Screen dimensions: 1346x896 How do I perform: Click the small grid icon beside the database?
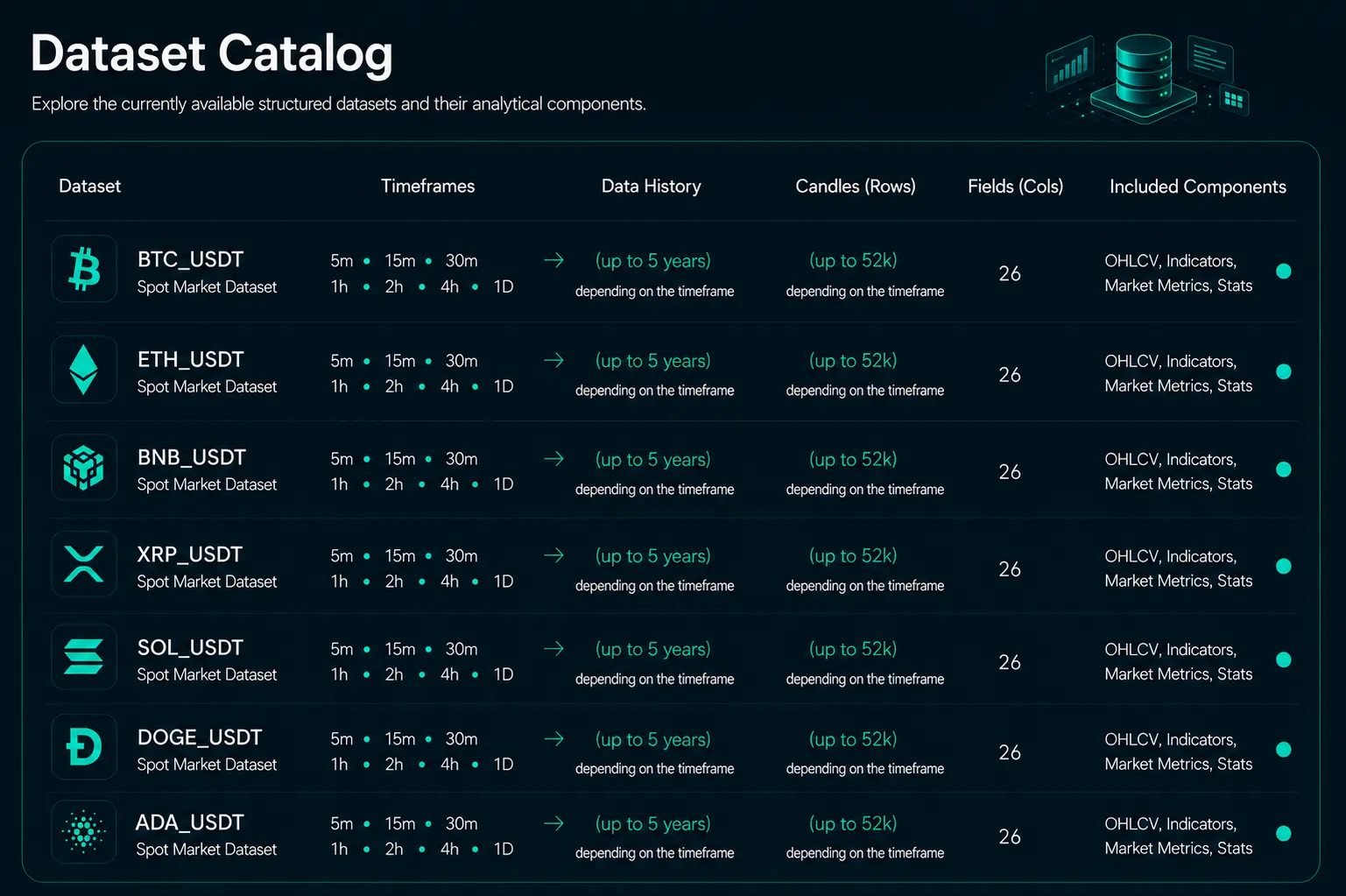1234,99
